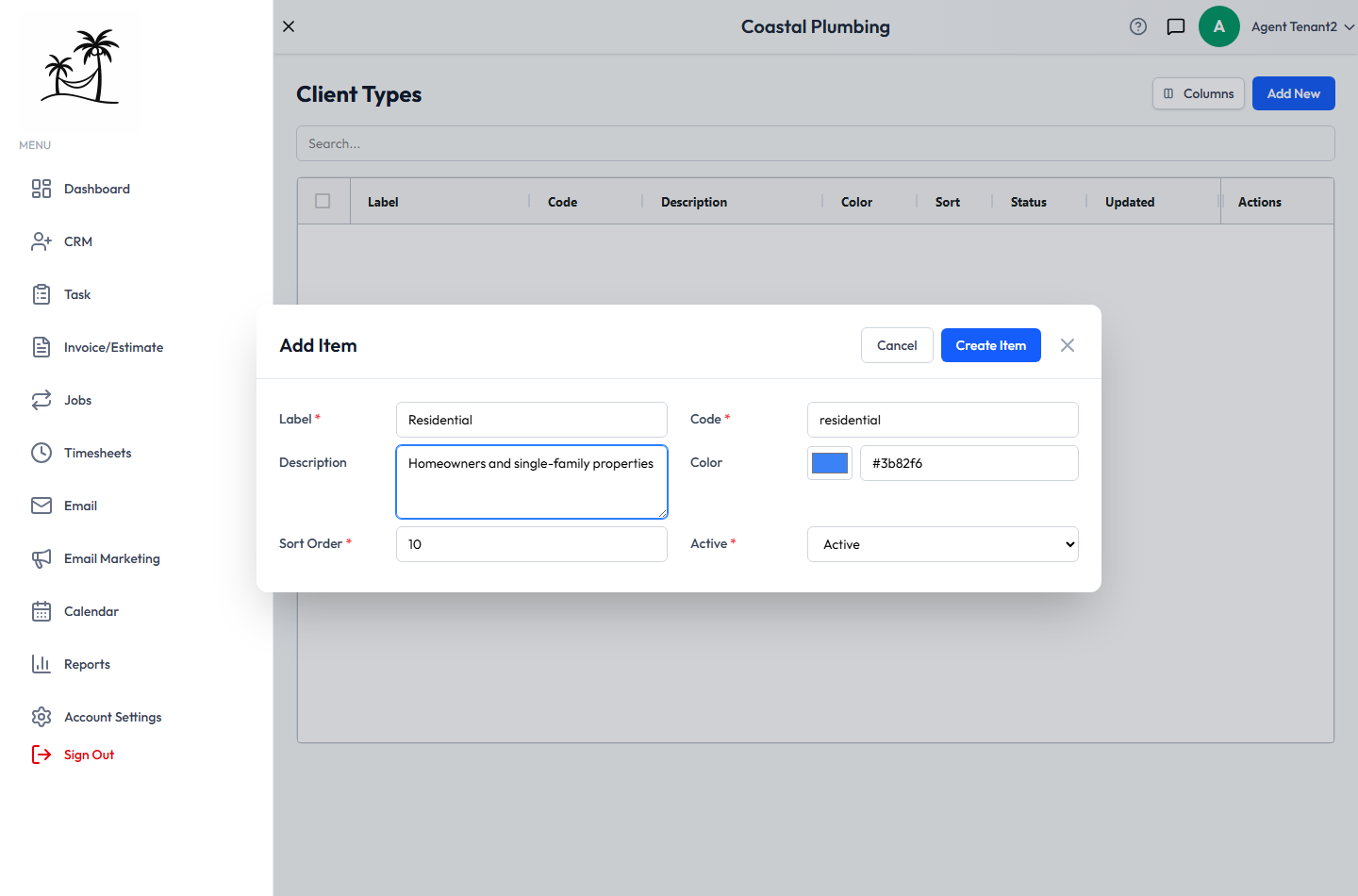The image size is (1358, 896).
Task: Sort by the Label column header
Action: pos(383,202)
